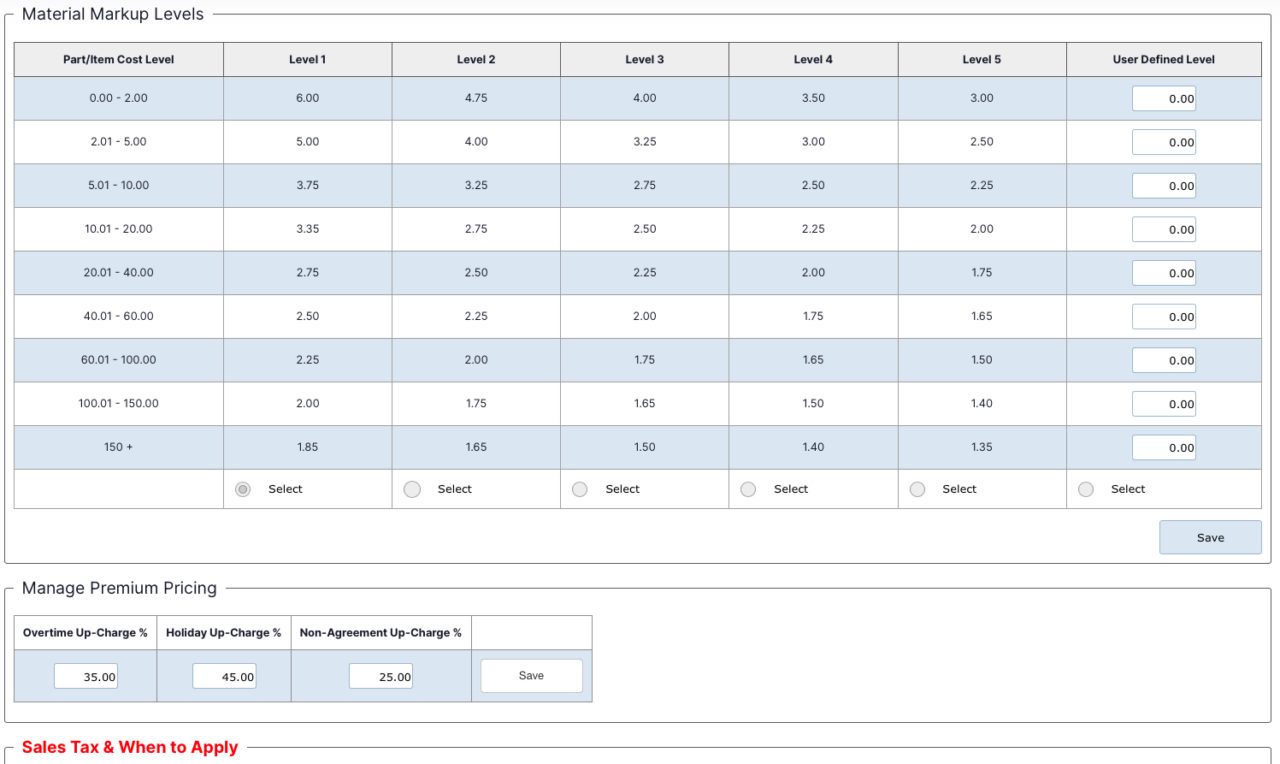
Task: Select the Level 3 radio button
Action: click(580, 489)
